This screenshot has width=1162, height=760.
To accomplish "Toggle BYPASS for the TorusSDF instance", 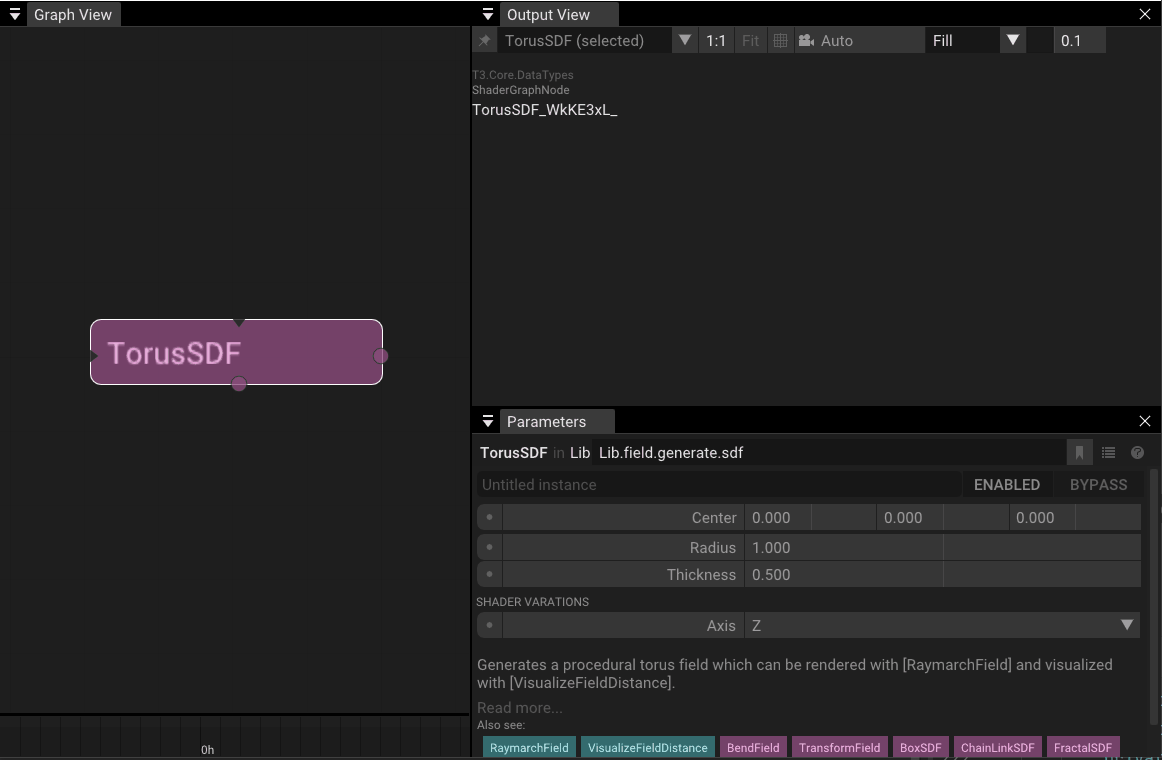I will point(1098,485).
